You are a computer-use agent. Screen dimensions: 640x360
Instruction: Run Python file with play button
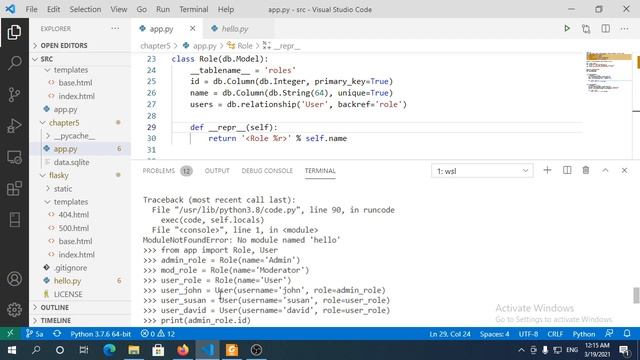567,29
